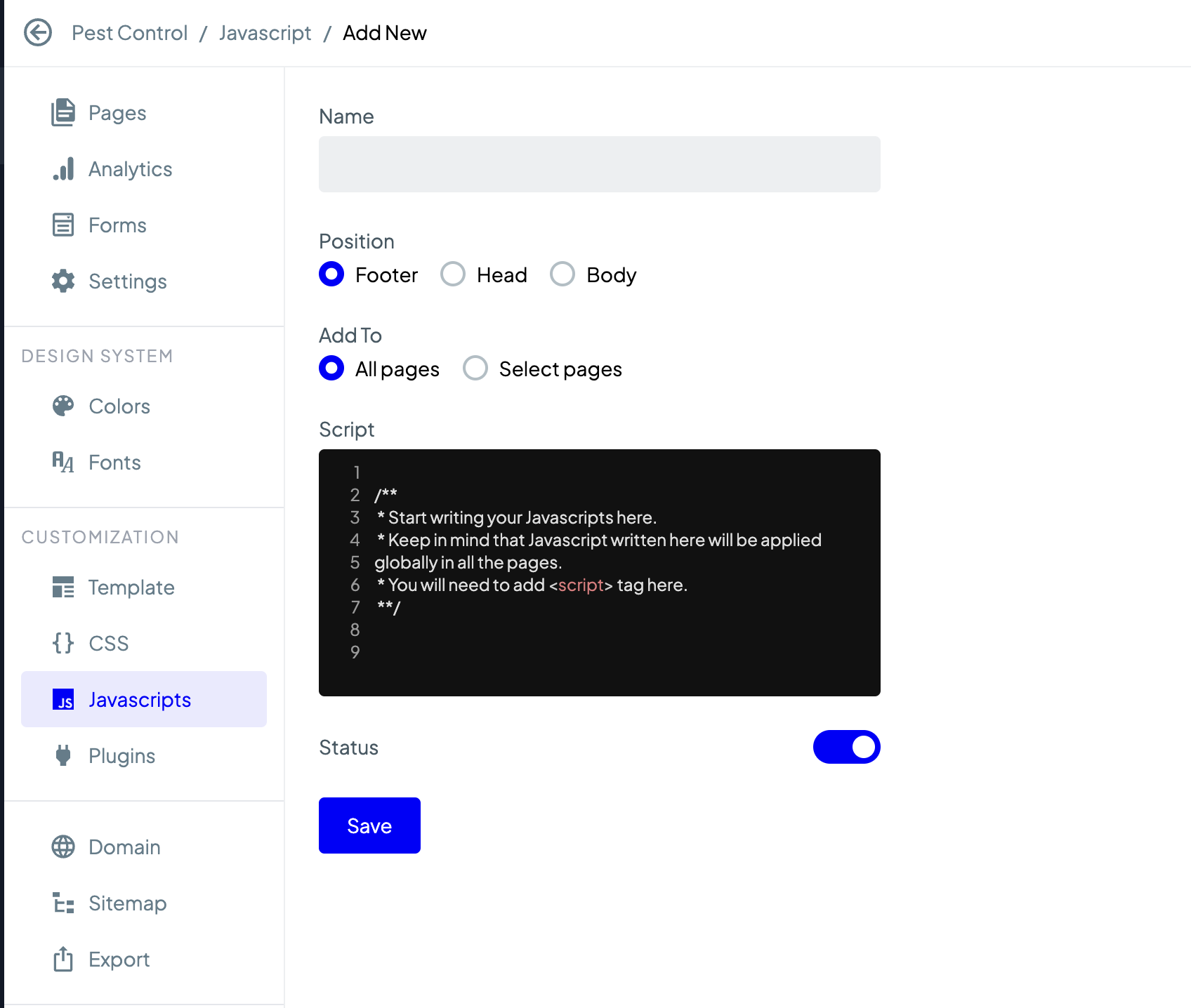Screen dimensions: 1191x1008
Task: Click the CSS curly braces icon
Action: click(x=63, y=643)
